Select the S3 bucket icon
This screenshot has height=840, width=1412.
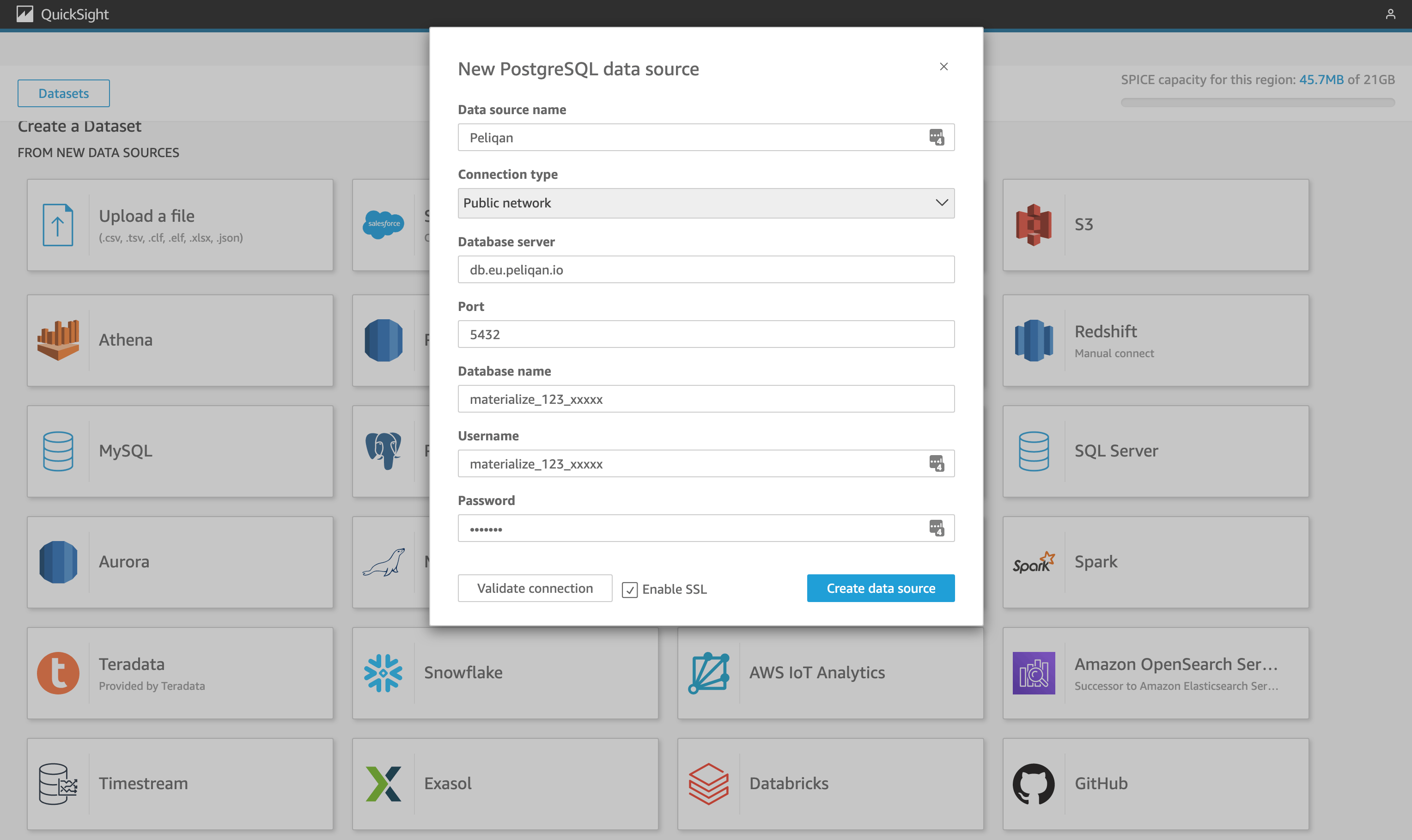(x=1034, y=225)
